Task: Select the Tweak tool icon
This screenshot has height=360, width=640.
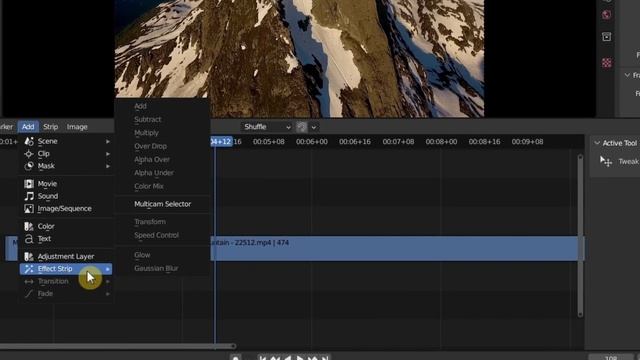Action: 606,162
